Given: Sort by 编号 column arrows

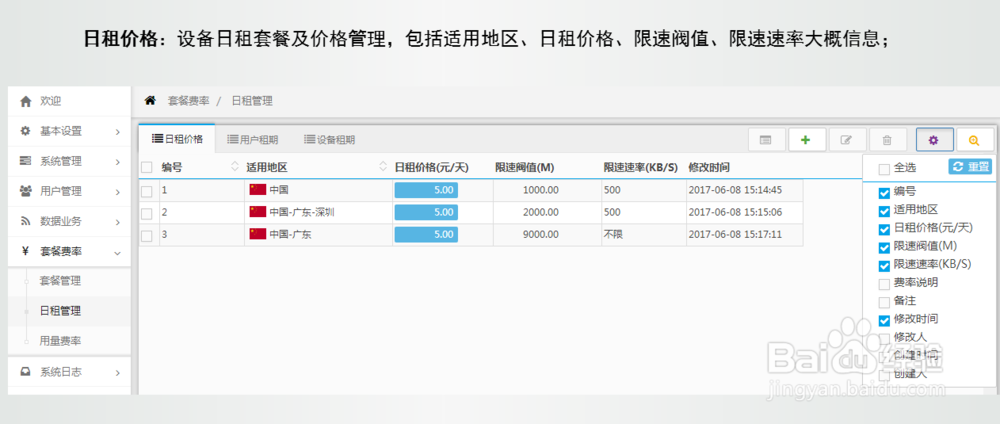Looking at the screenshot, I should [235, 167].
